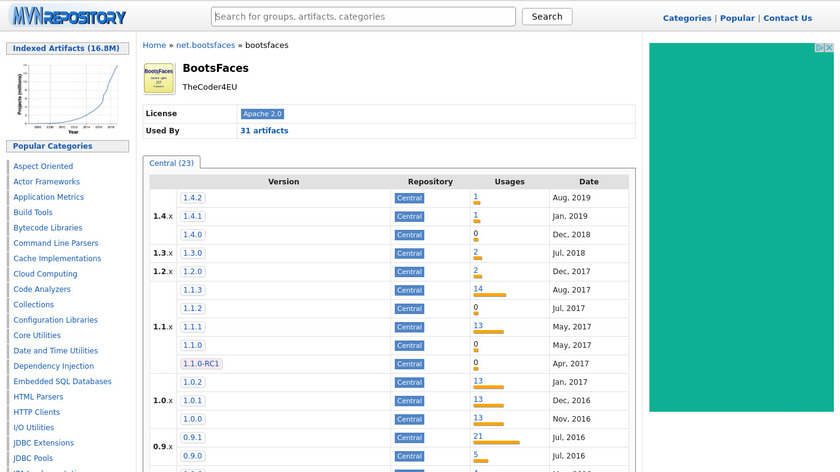The image size is (840, 472).
Task: Click the MVNRepository logo
Action: point(68,16)
